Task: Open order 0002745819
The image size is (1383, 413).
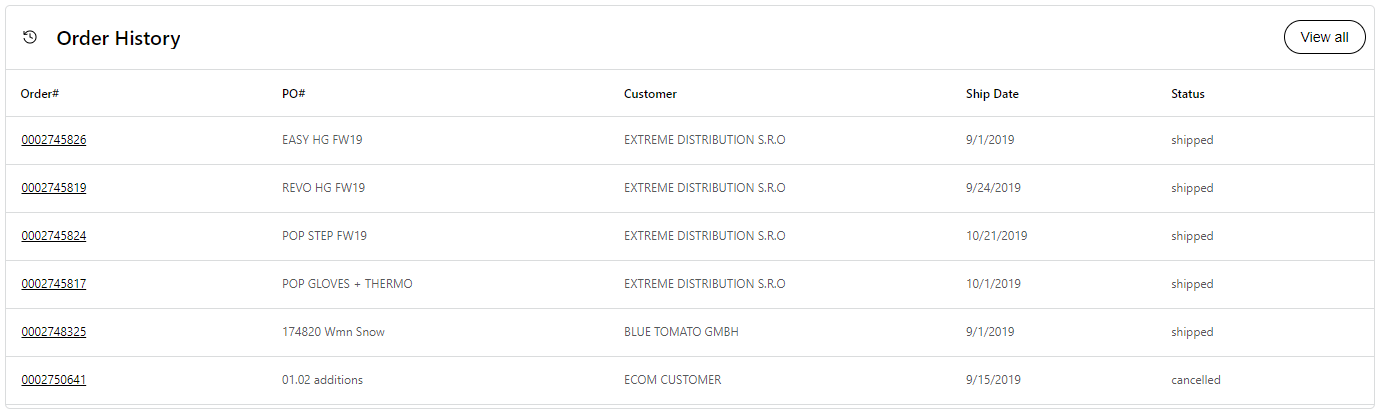Action: (x=54, y=188)
